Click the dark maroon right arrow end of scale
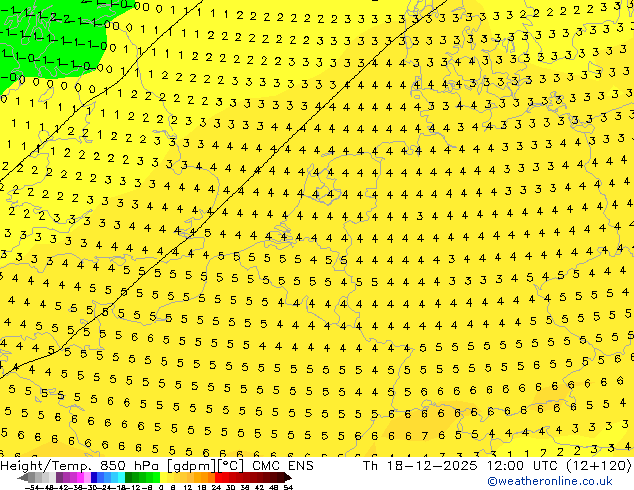Screen dimensions: 634x490 pyautogui.click(x=288, y=477)
